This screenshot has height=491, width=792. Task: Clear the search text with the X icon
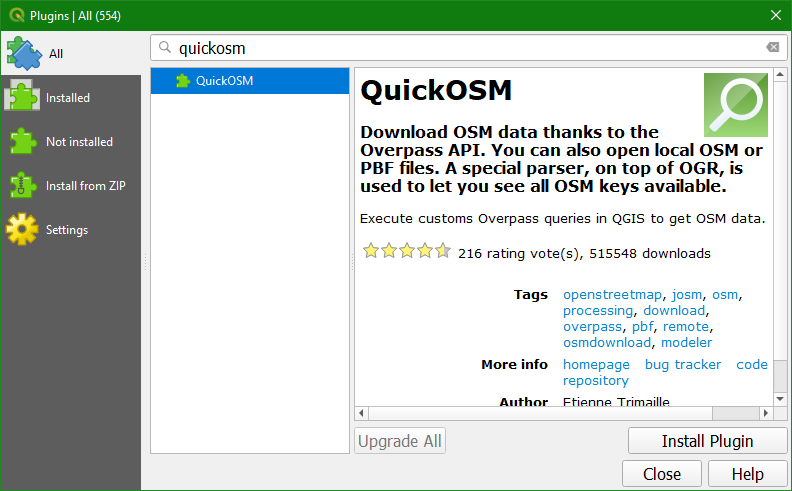click(772, 47)
